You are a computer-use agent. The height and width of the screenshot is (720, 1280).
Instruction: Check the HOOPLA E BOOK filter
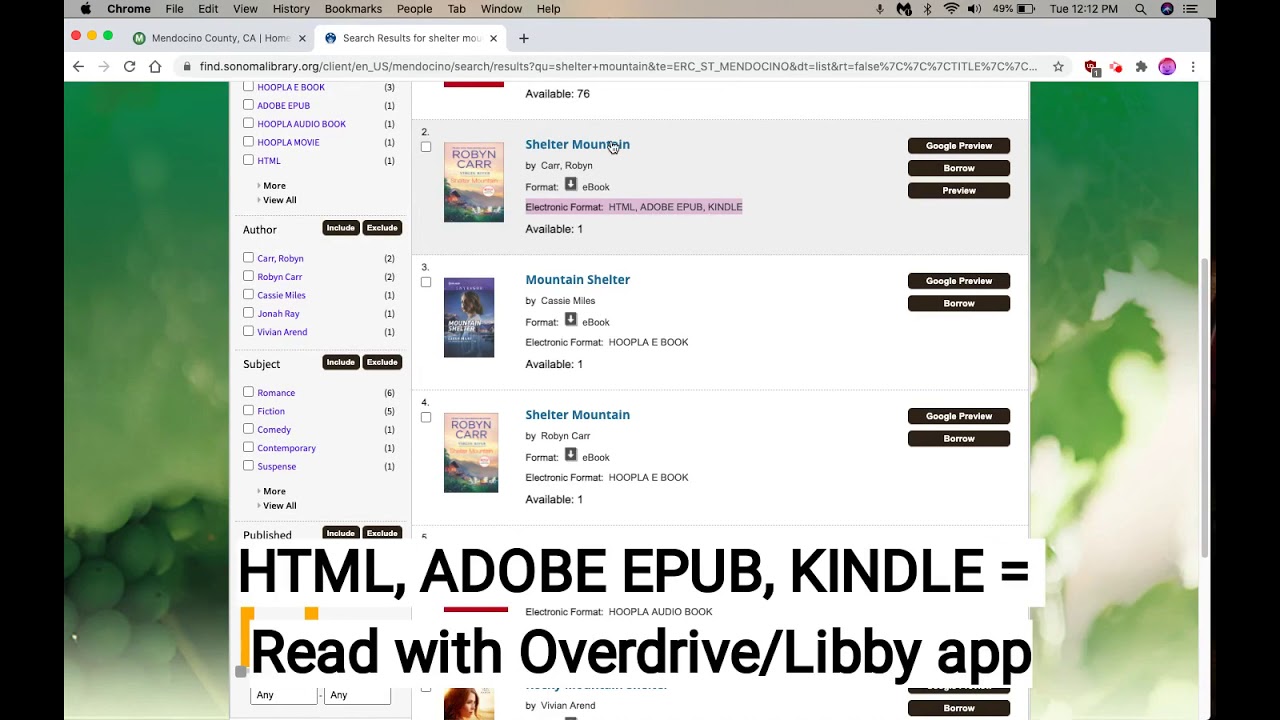point(248,87)
